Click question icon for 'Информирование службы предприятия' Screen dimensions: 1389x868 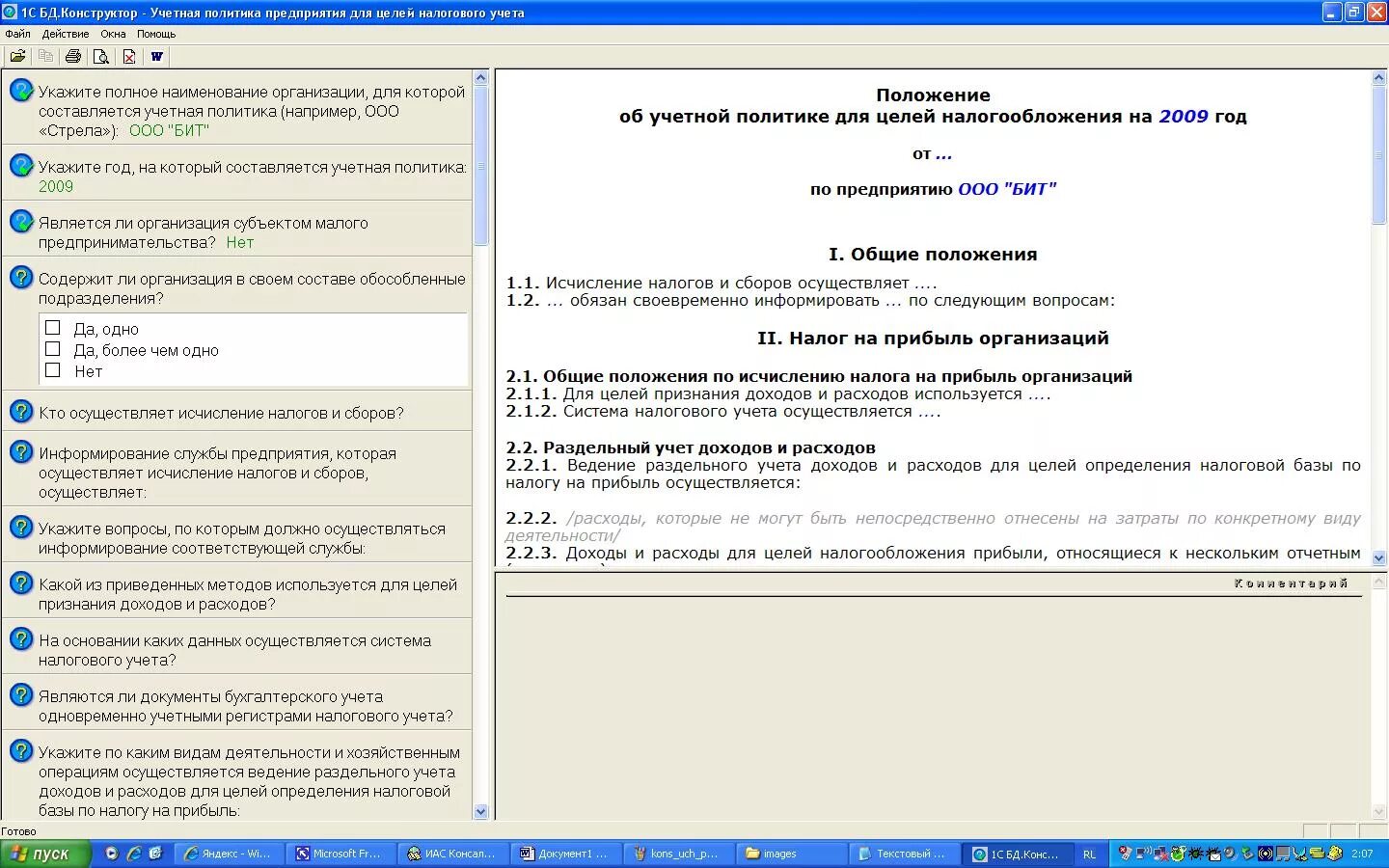pyautogui.click(x=21, y=452)
